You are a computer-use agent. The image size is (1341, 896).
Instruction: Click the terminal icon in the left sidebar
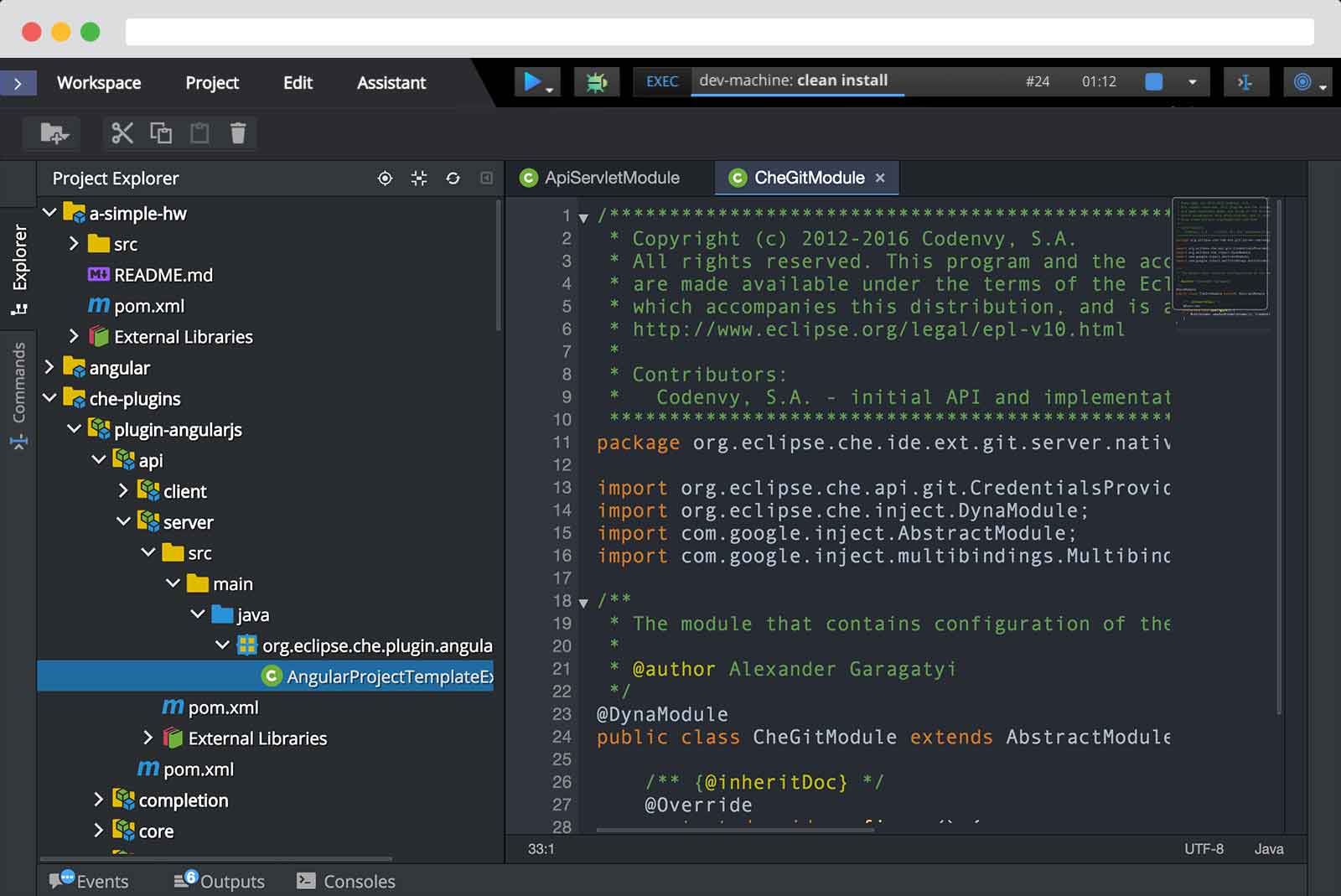(x=18, y=443)
